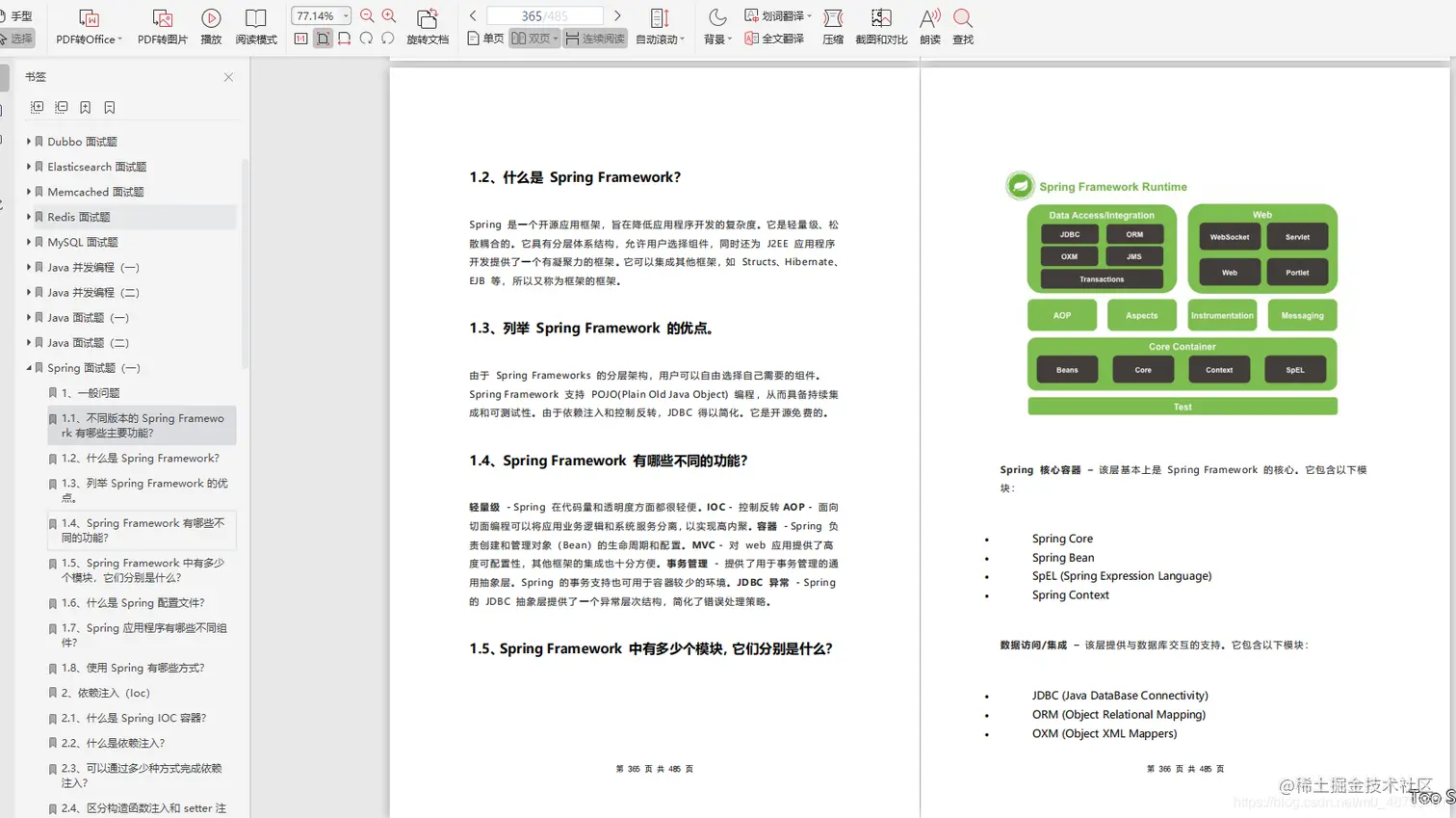Expand all bookmarks in the 书签 panel
The width and height of the screenshot is (1456, 818).
point(37,107)
